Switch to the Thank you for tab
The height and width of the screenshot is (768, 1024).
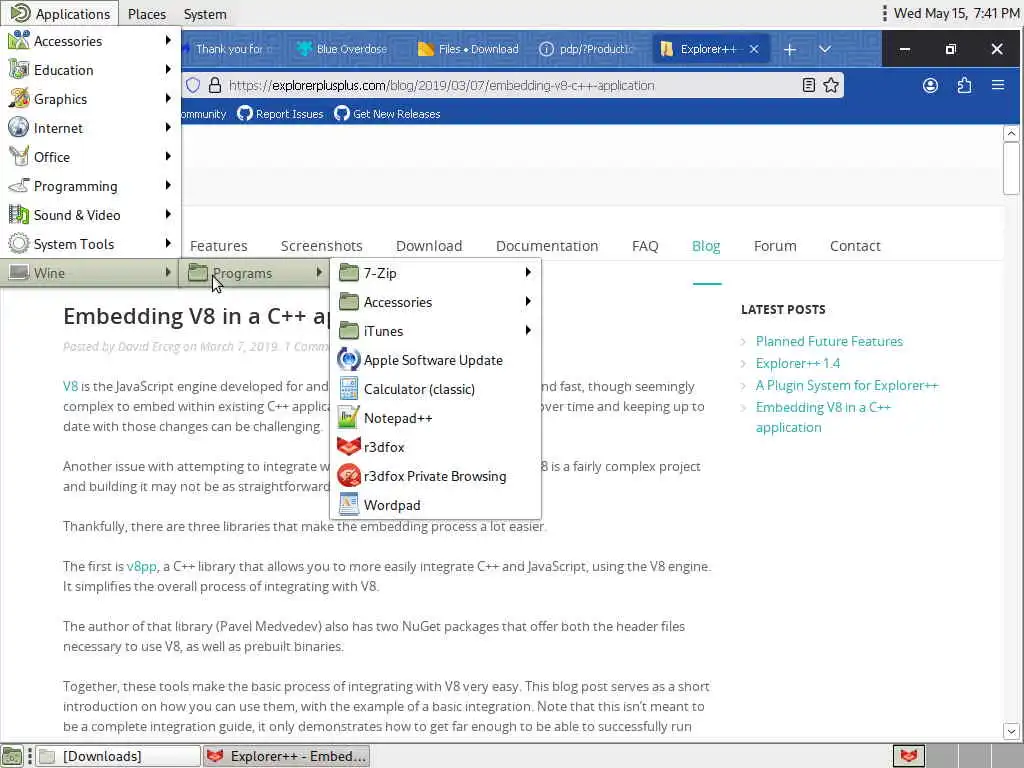(x=229, y=49)
